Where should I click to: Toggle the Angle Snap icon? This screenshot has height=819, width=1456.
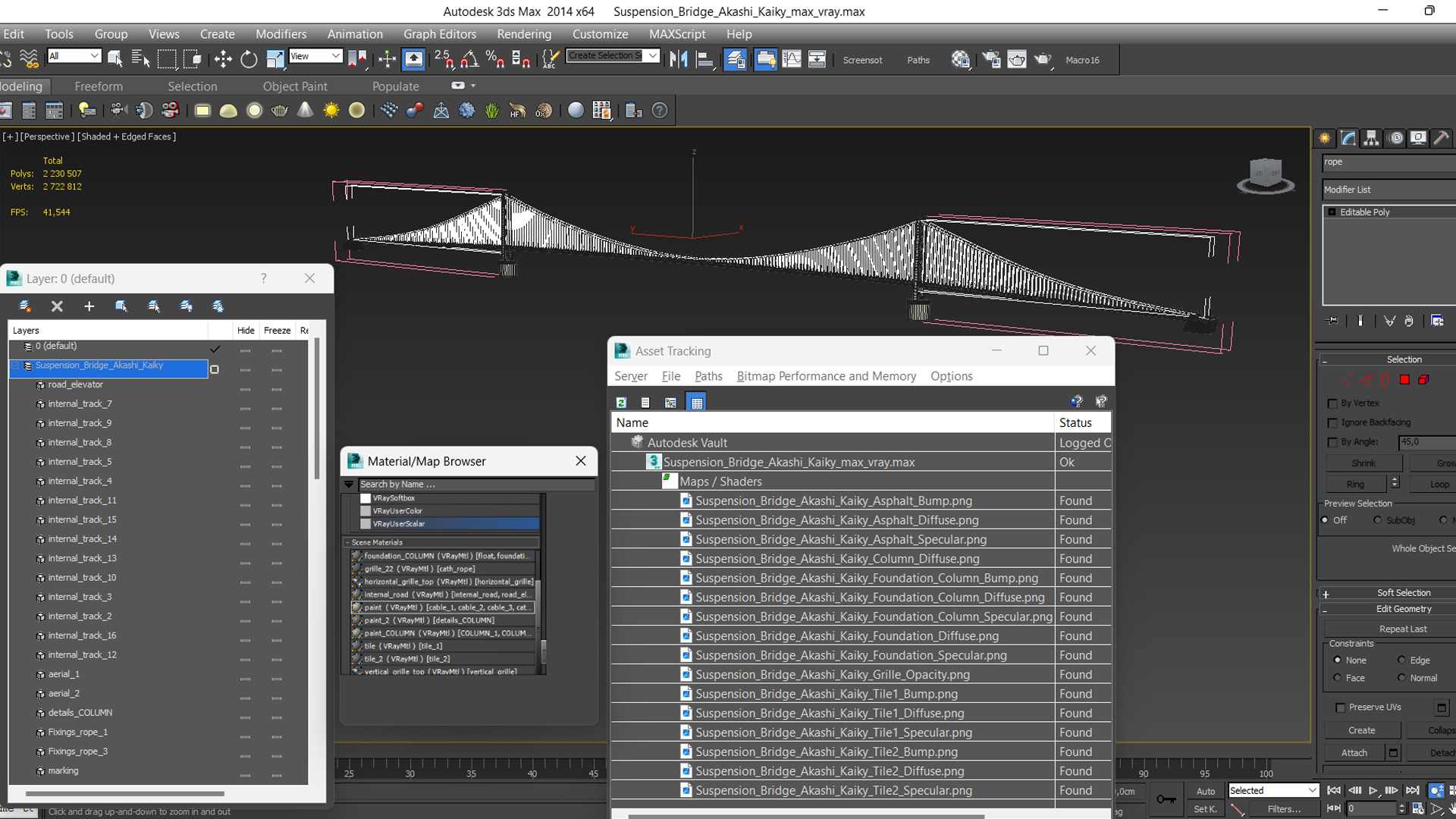(x=470, y=59)
